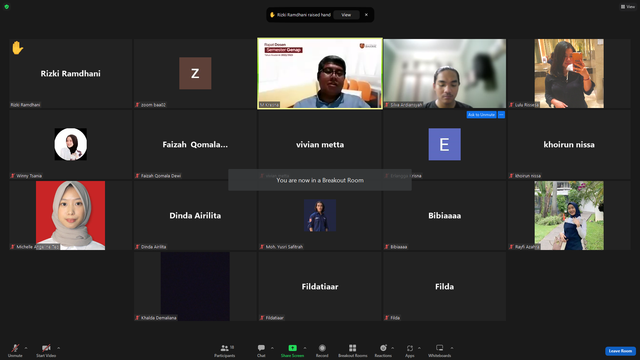The height and width of the screenshot is (360, 640).
Task: Select Khalda Demaliana's dark video tile
Action: click(x=195, y=287)
